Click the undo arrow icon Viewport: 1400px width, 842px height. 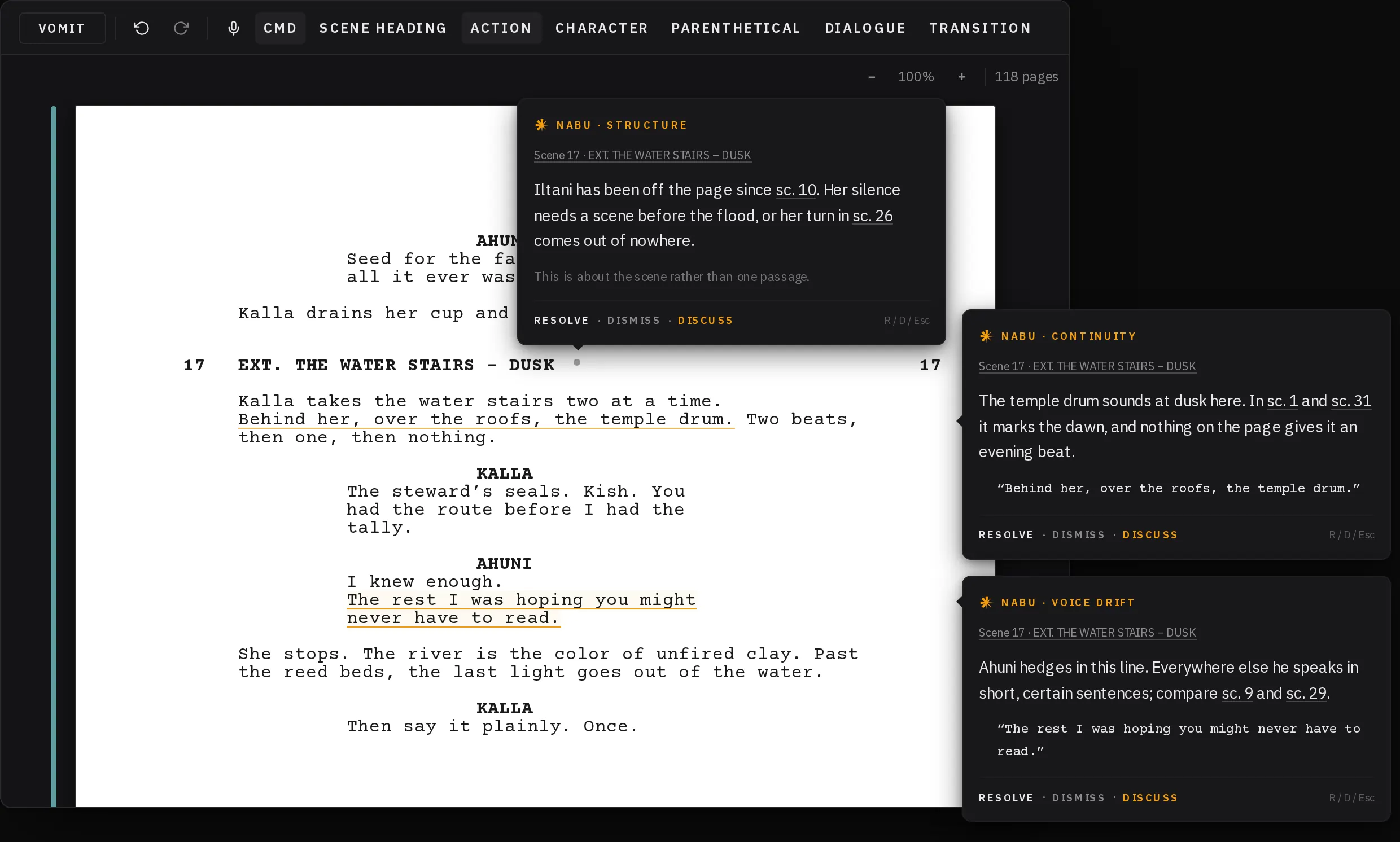point(141,28)
